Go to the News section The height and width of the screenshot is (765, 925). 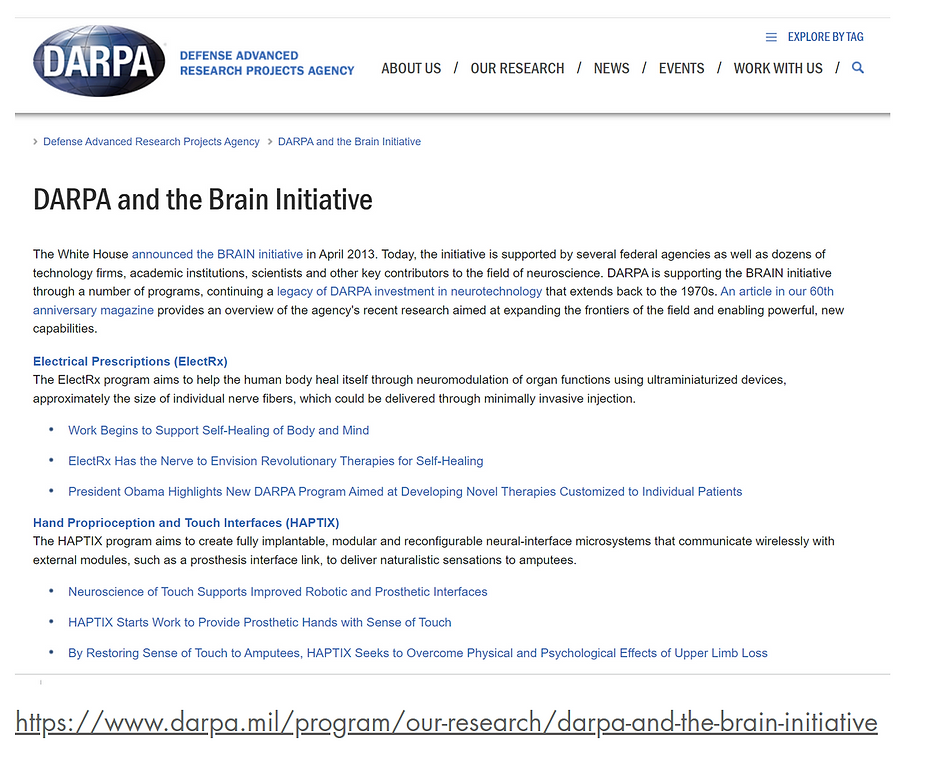[611, 68]
